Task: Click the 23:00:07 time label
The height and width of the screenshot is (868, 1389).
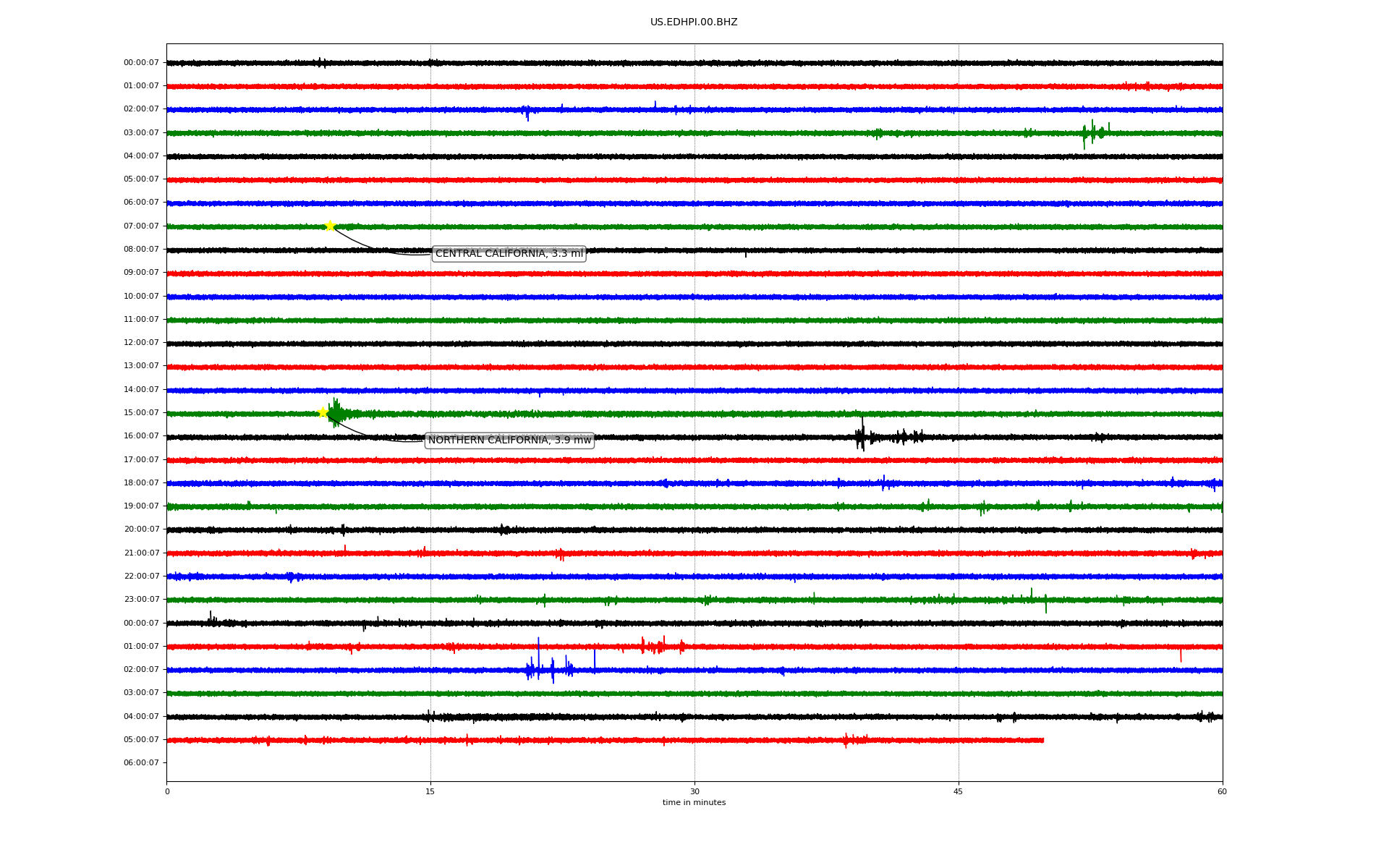Action: (x=141, y=600)
